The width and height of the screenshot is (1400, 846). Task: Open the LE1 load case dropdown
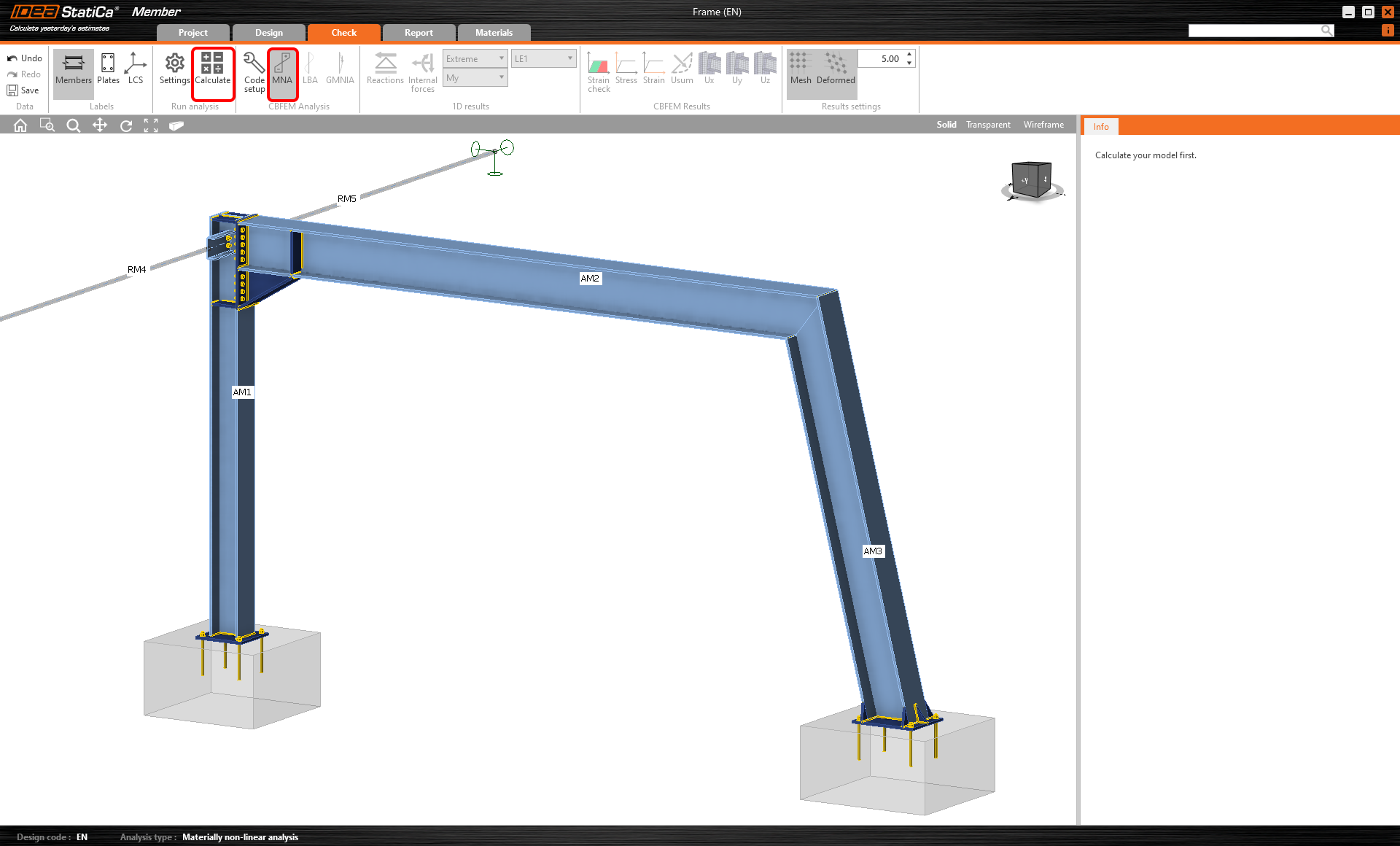[x=543, y=58]
